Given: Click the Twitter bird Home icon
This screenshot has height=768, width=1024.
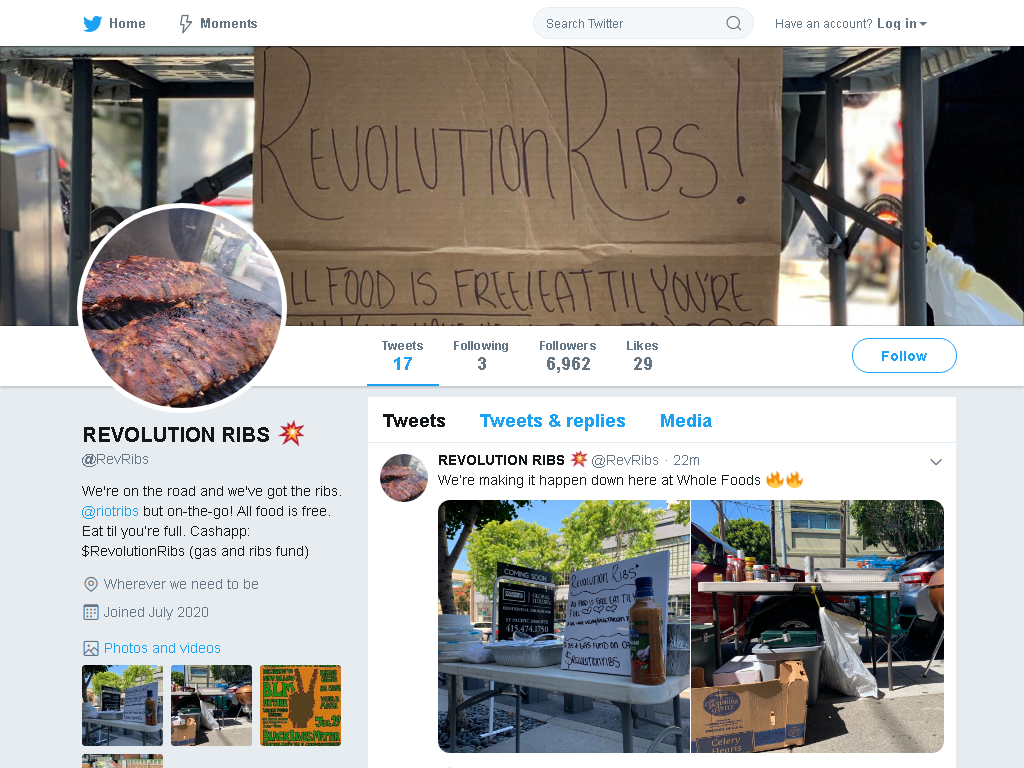Looking at the screenshot, I should pos(92,24).
